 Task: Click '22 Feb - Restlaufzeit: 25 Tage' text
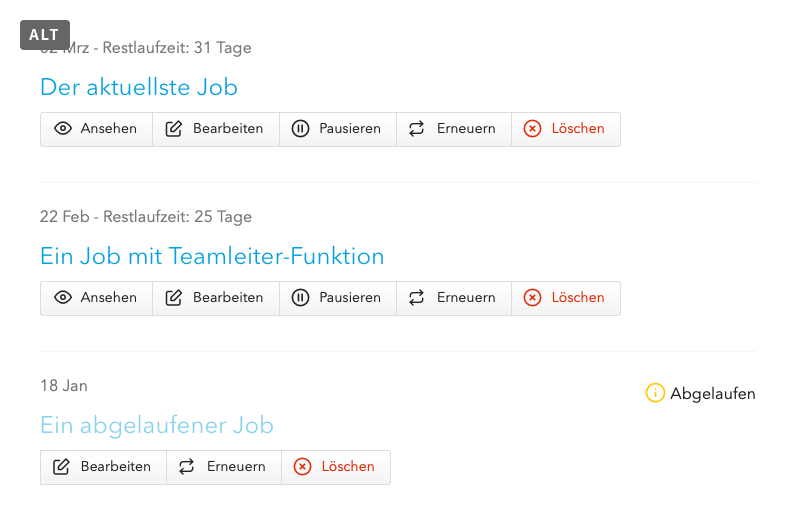pos(146,217)
